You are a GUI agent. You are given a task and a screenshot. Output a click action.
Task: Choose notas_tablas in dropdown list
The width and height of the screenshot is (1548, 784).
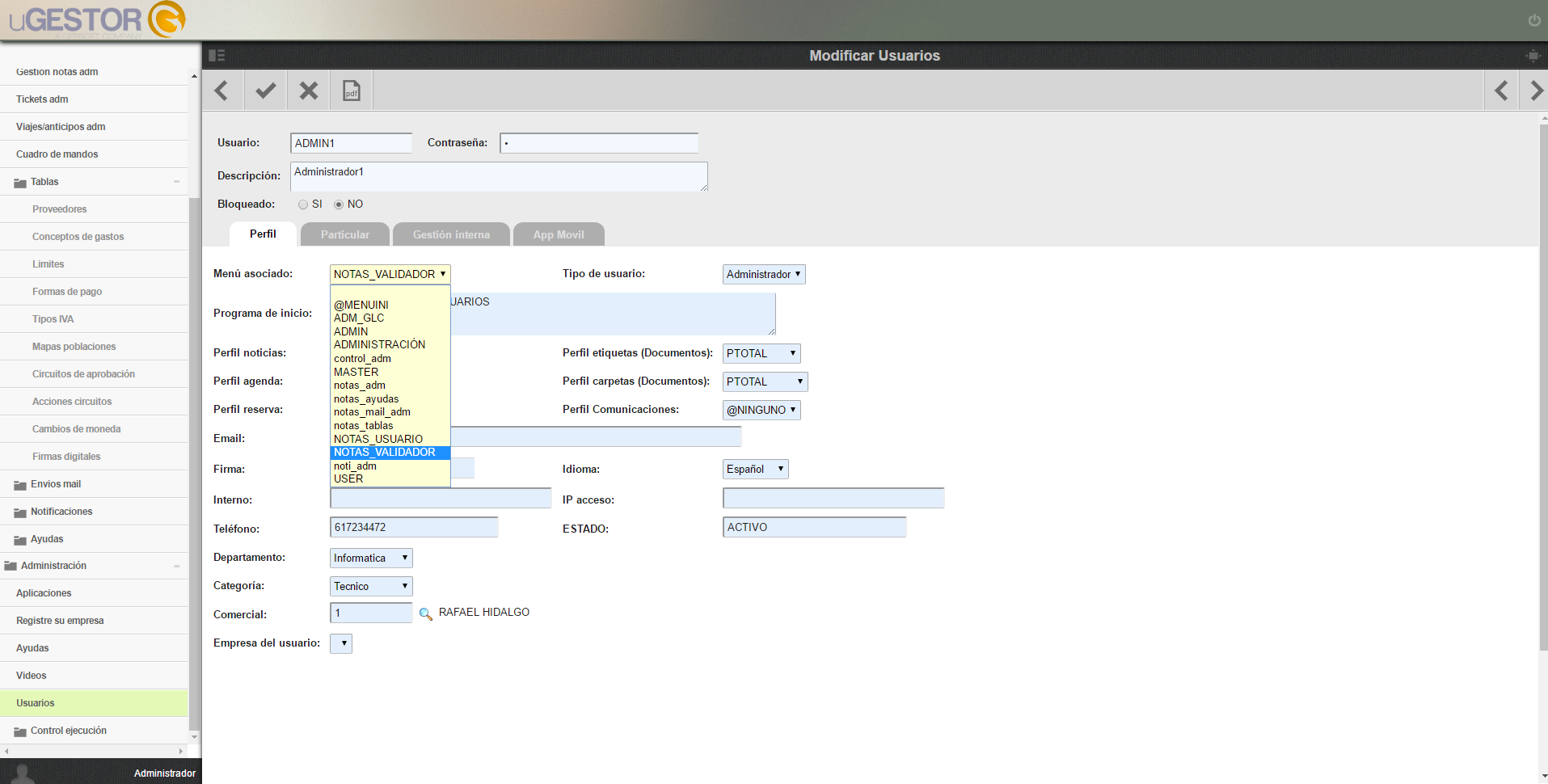point(390,425)
